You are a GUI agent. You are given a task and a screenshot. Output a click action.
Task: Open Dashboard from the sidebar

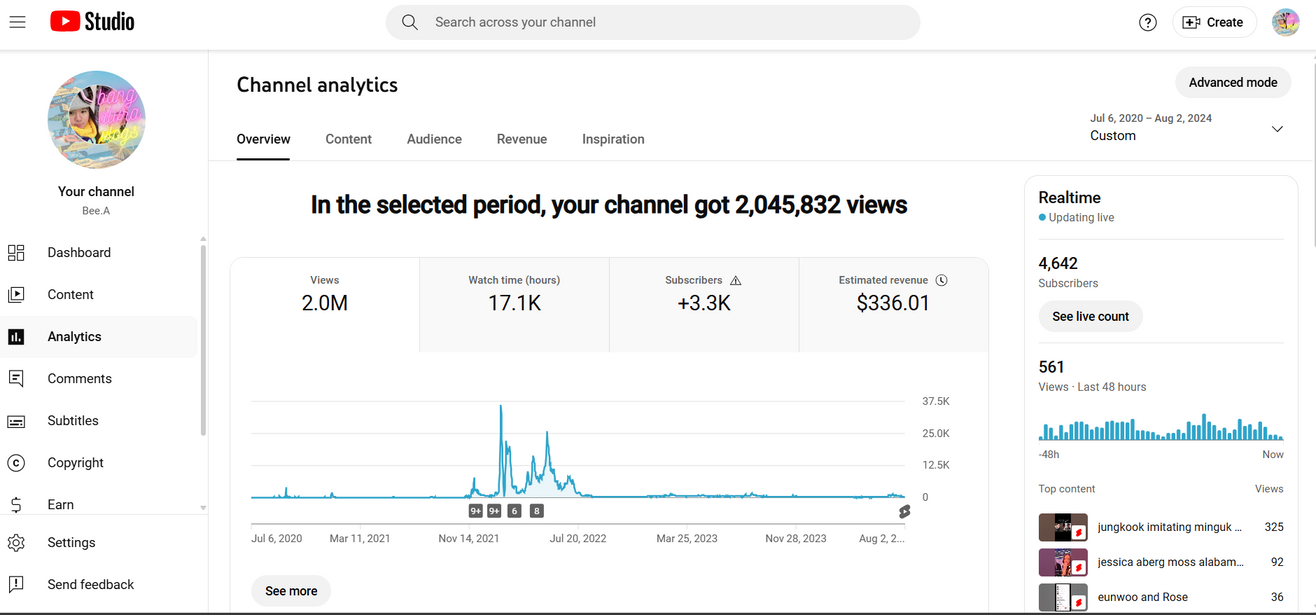coord(78,253)
